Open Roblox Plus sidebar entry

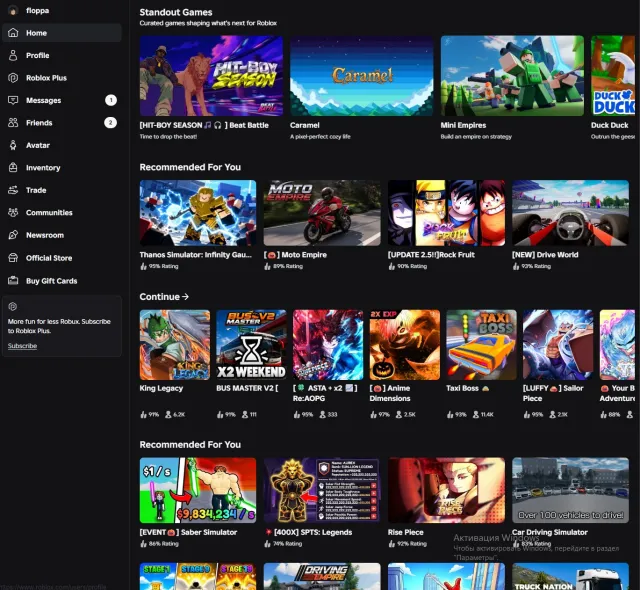click(62, 78)
